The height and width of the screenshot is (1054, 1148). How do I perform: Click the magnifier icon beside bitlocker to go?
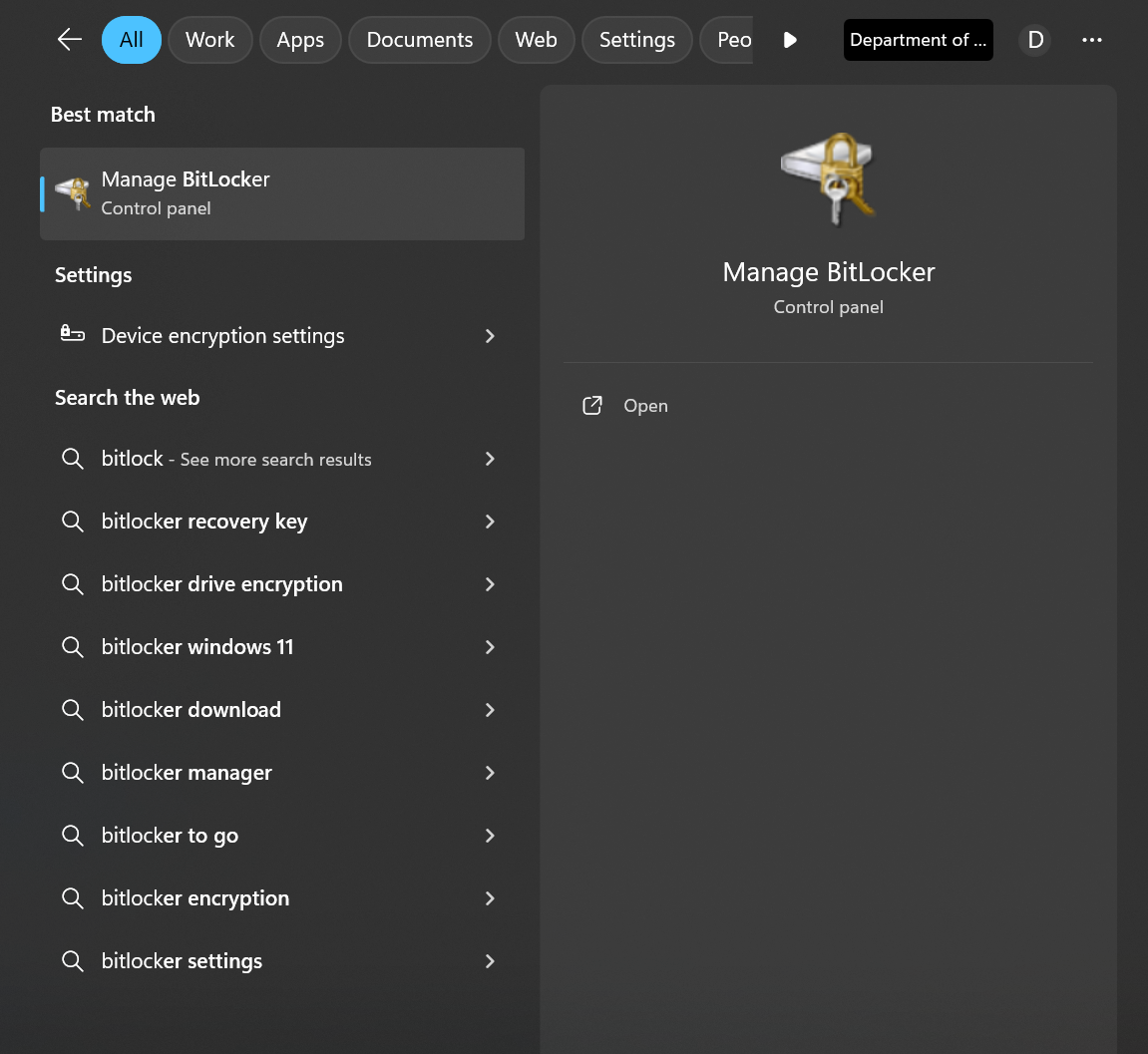[x=73, y=836]
